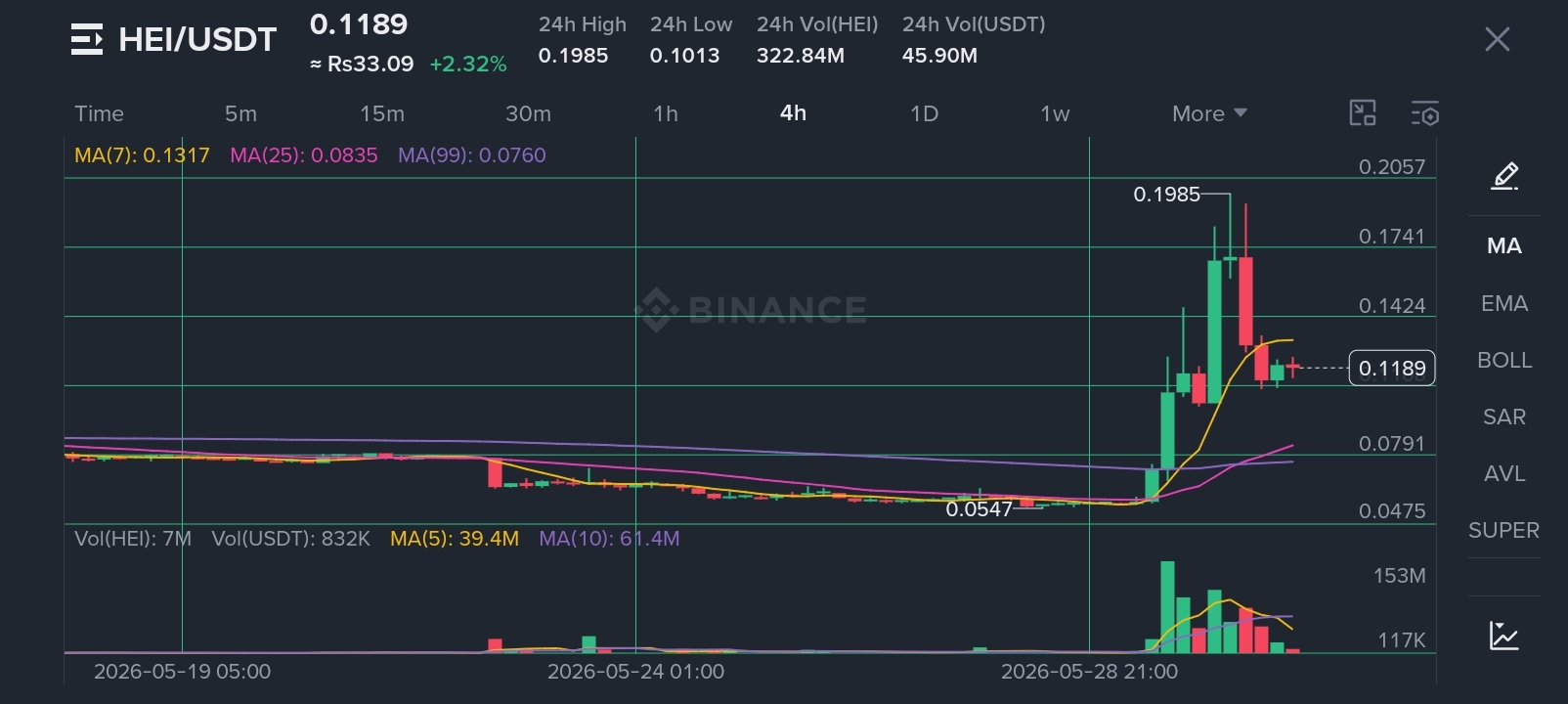Click the 2026-05-19 05:00 date label

coord(182,672)
